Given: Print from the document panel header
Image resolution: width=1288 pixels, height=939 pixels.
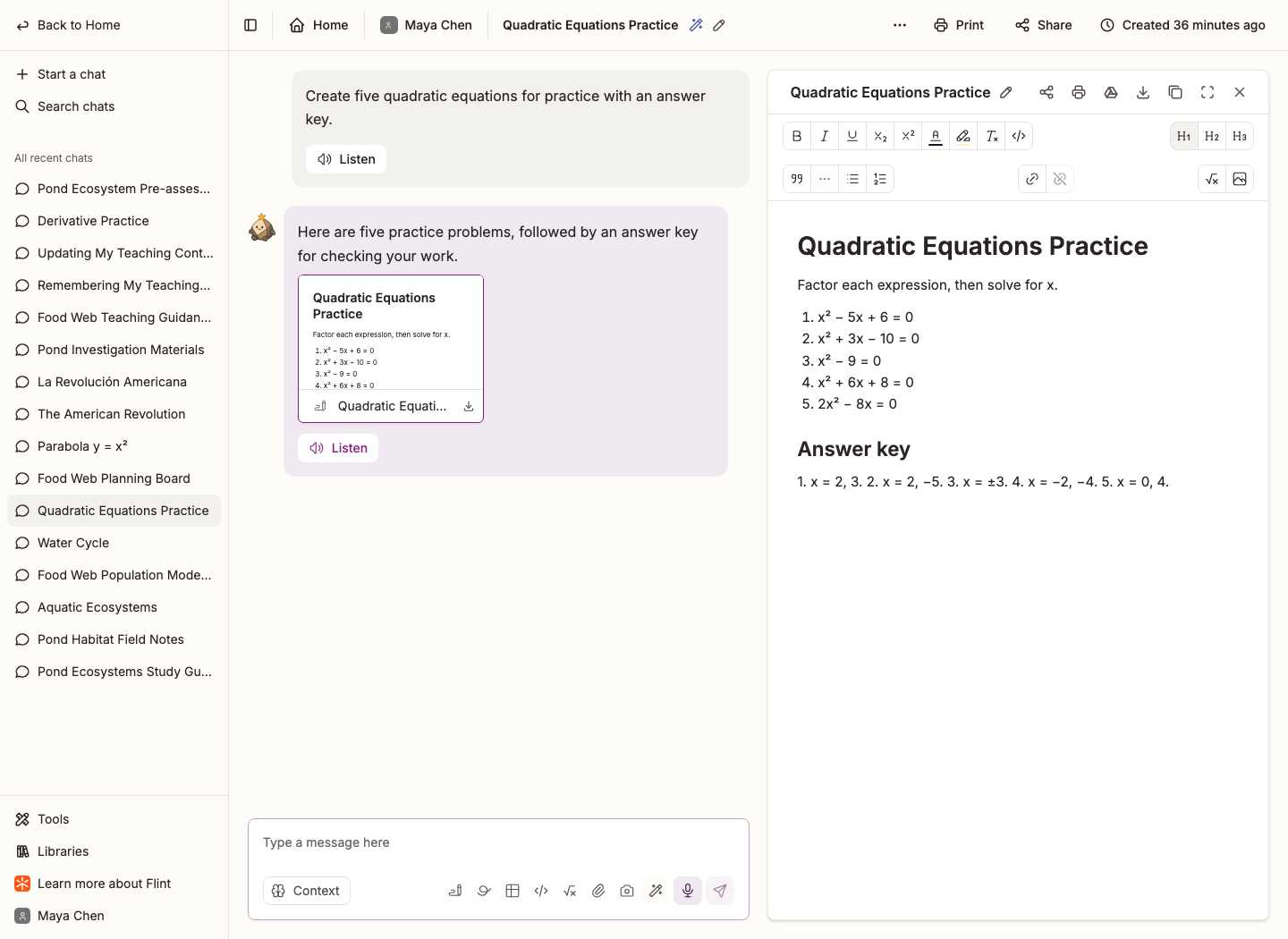Looking at the screenshot, I should 1079,92.
